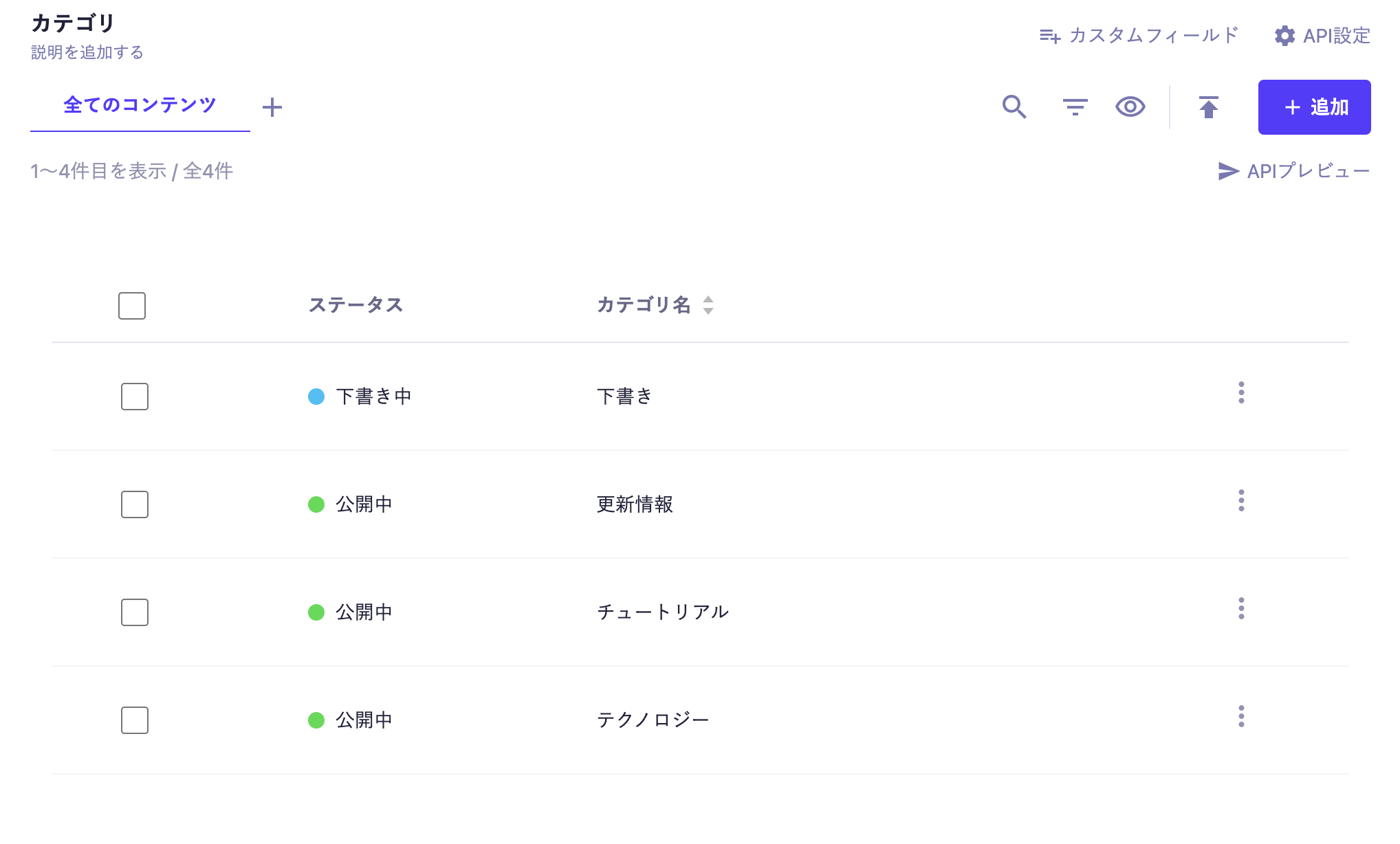
Task: Click the search magnifier icon
Action: [1014, 107]
